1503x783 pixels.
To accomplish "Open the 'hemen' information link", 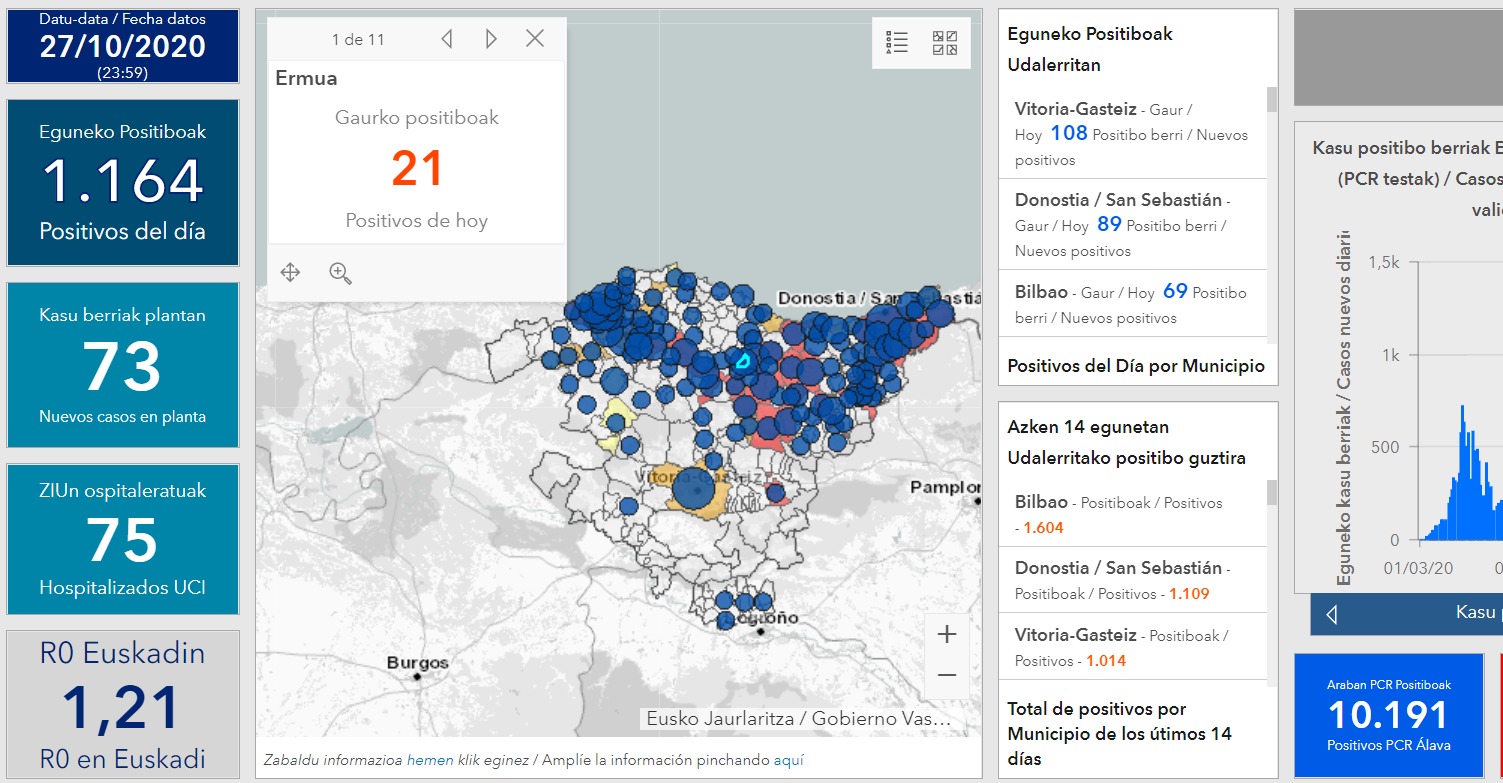I will [429, 760].
